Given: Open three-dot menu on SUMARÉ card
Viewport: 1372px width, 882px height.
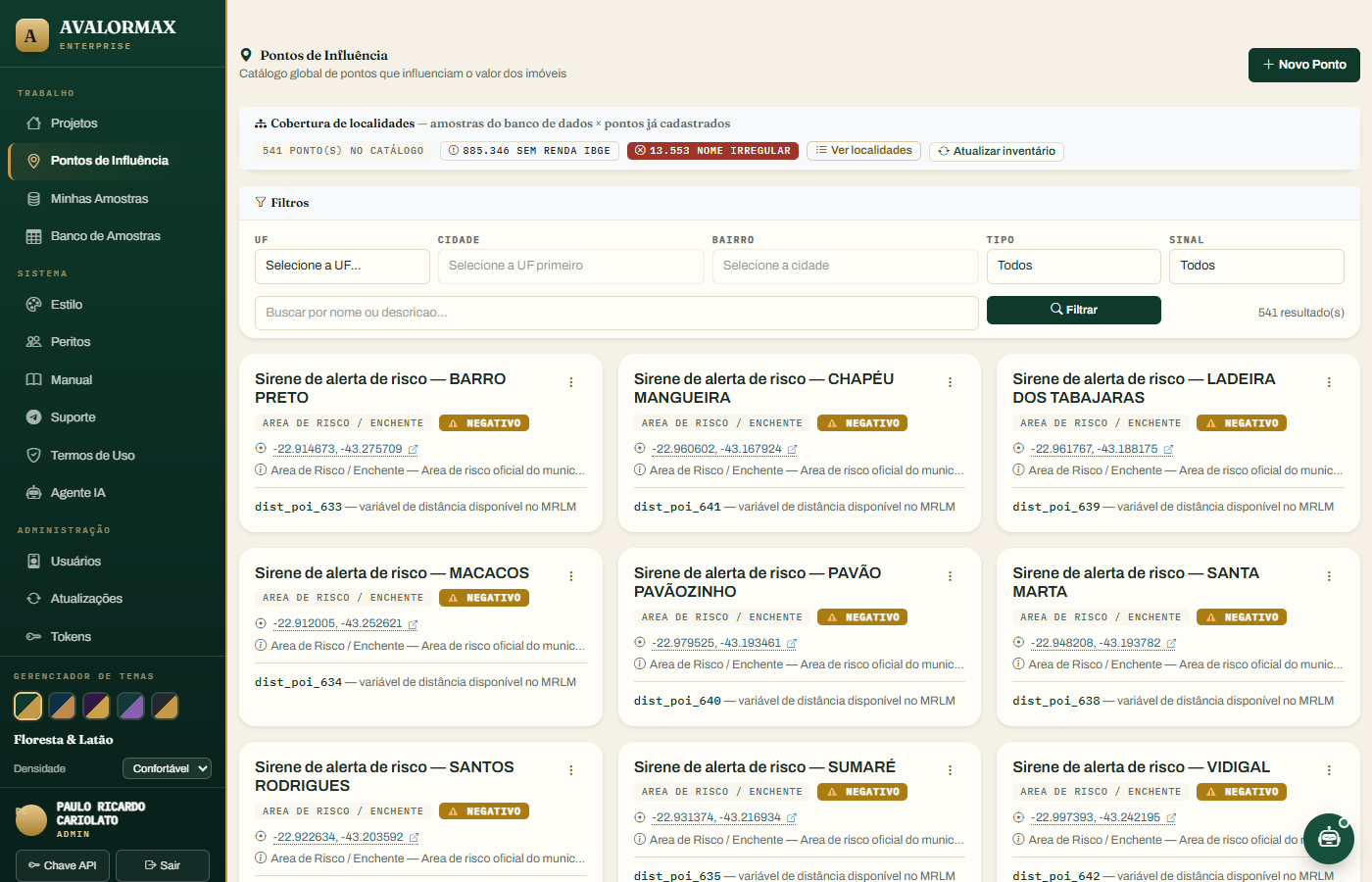Looking at the screenshot, I should (950, 770).
